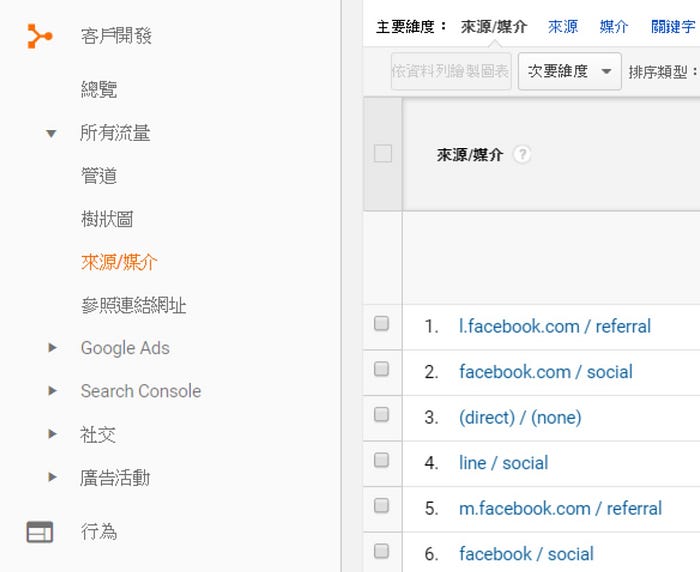The height and width of the screenshot is (572, 700).
Task: Expand the 廣告活動 triangle
Action: [52, 477]
